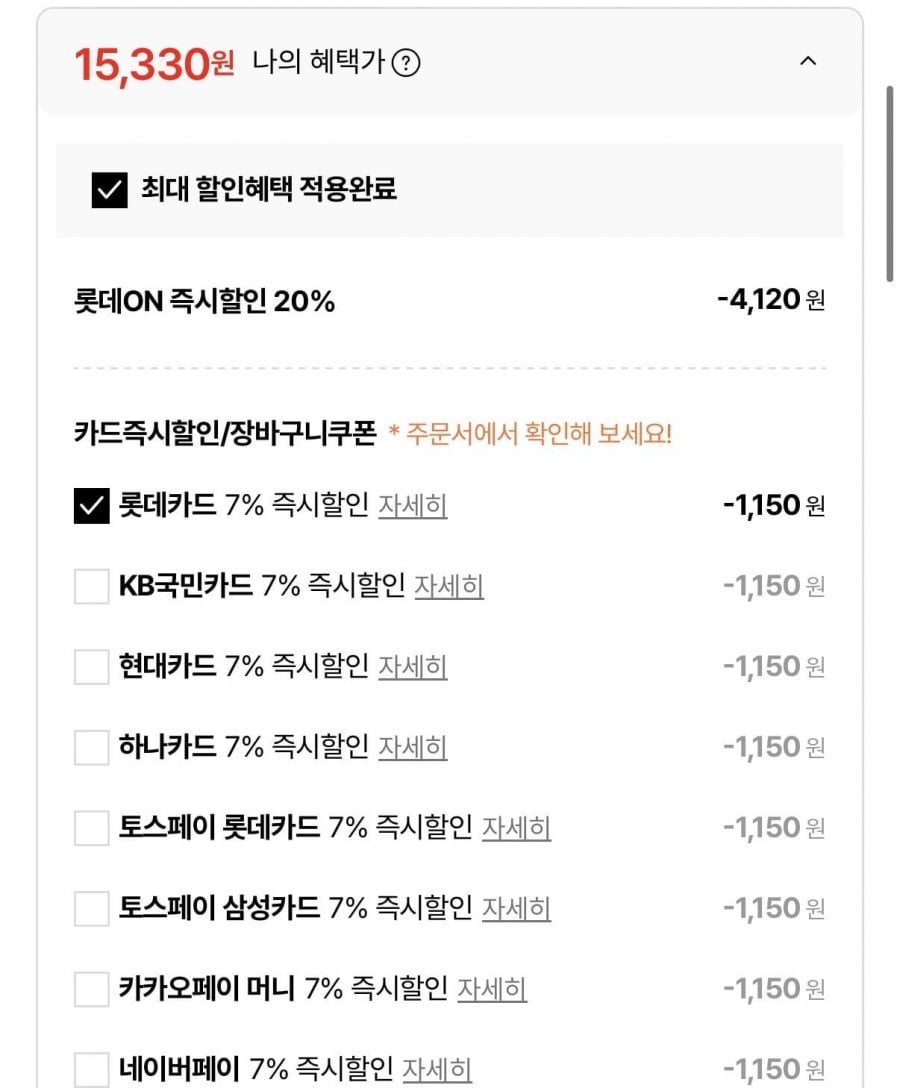
Task: Check 네이버페이 discount option
Action: click(91, 1068)
